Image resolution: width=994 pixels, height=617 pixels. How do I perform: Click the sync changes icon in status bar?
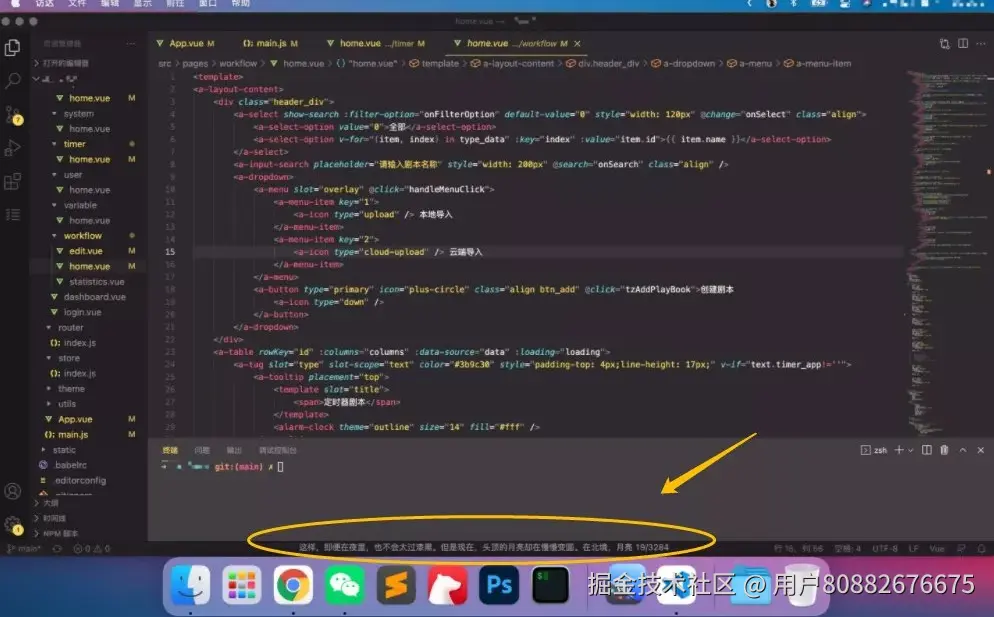click(x=57, y=549)
